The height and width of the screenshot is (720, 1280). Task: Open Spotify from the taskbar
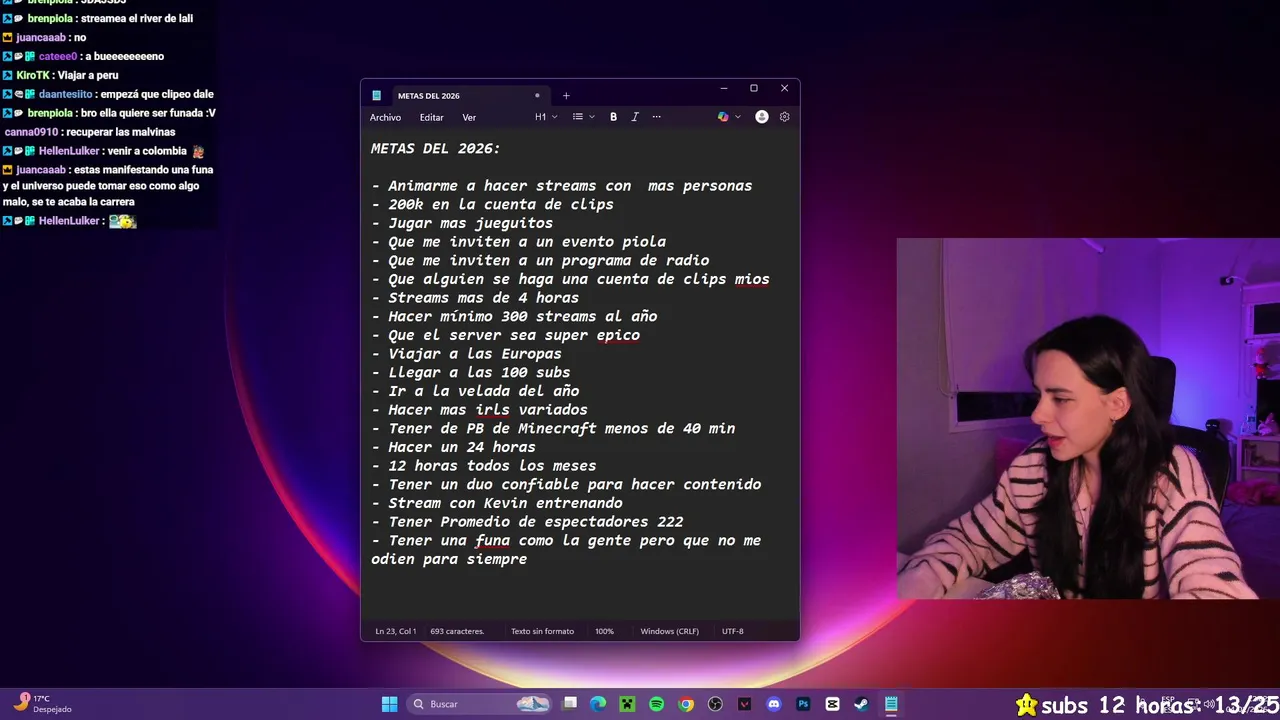(656, 704)
